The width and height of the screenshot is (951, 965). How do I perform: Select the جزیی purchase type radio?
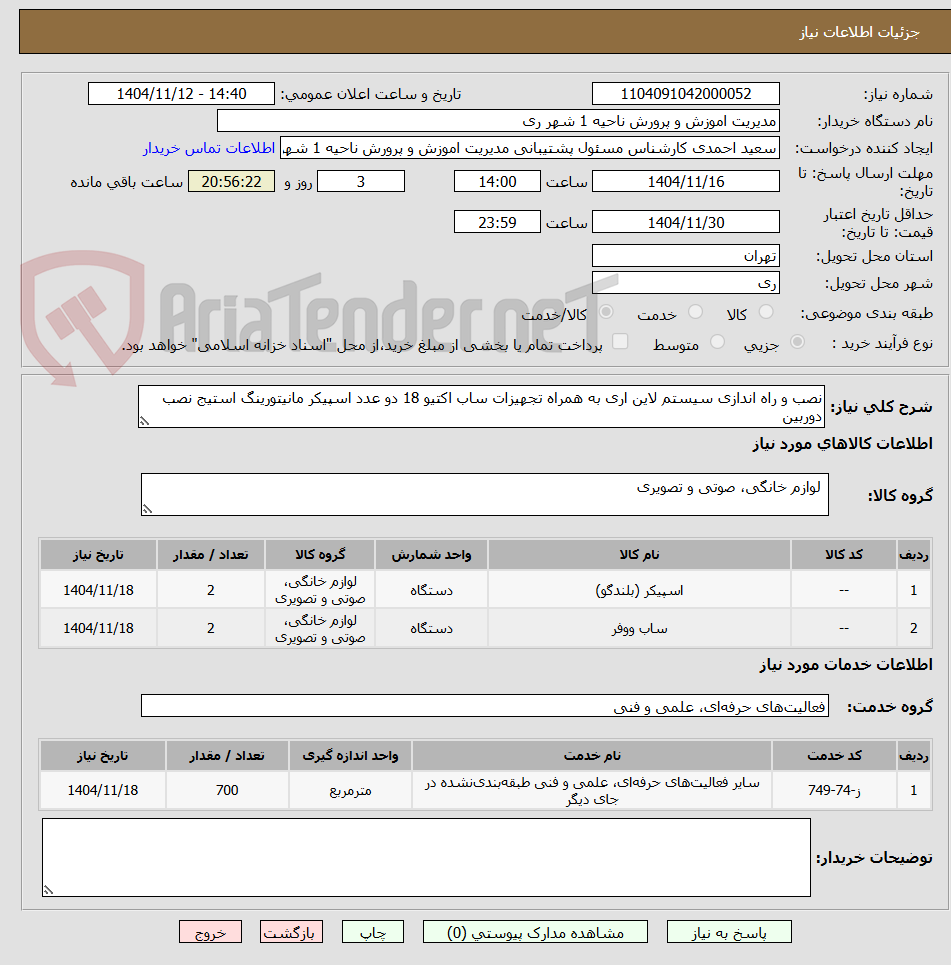coord(797,342)
